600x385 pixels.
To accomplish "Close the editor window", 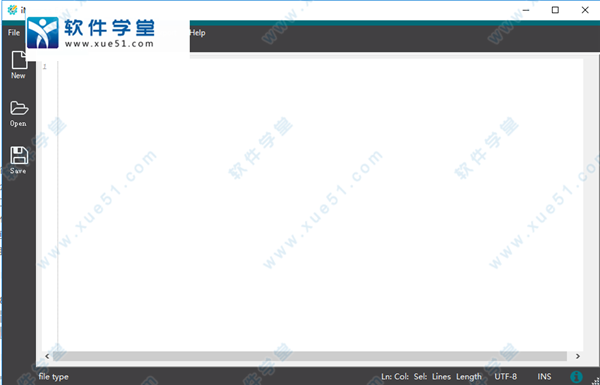I will [x=585, y=10].
